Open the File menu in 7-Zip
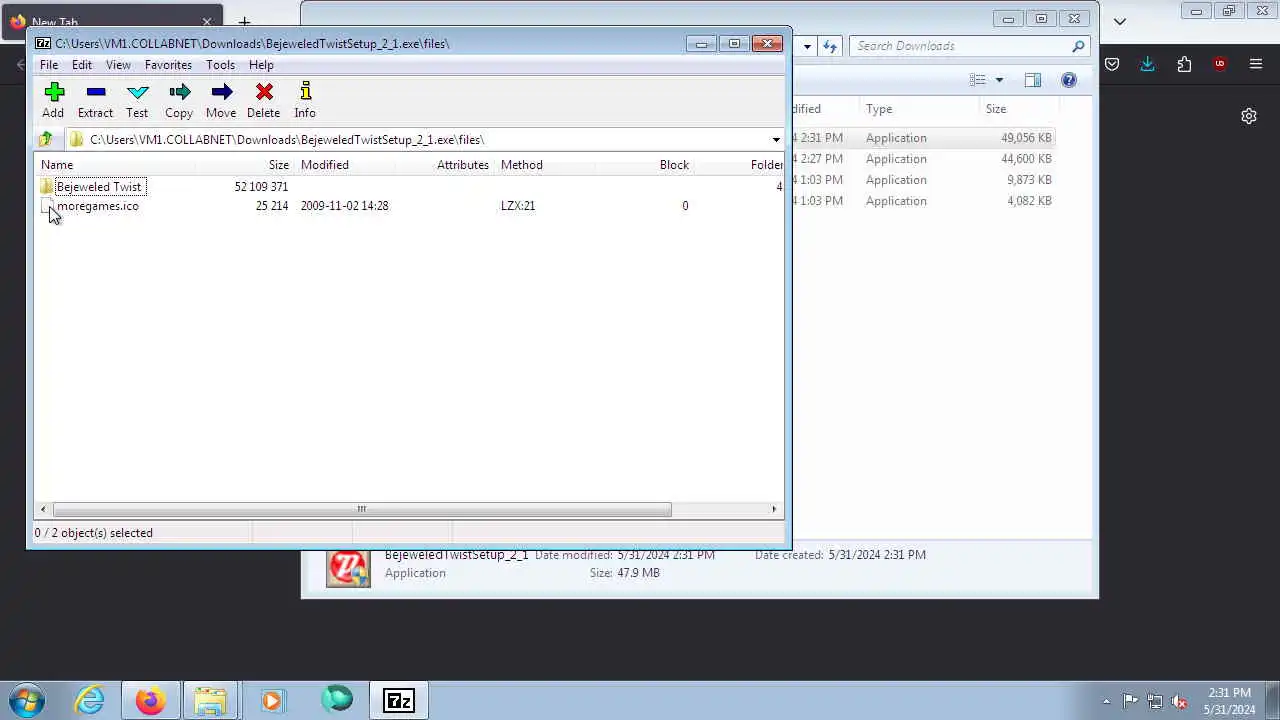Viewport: 1280px width, 720px height. point(49,65)
